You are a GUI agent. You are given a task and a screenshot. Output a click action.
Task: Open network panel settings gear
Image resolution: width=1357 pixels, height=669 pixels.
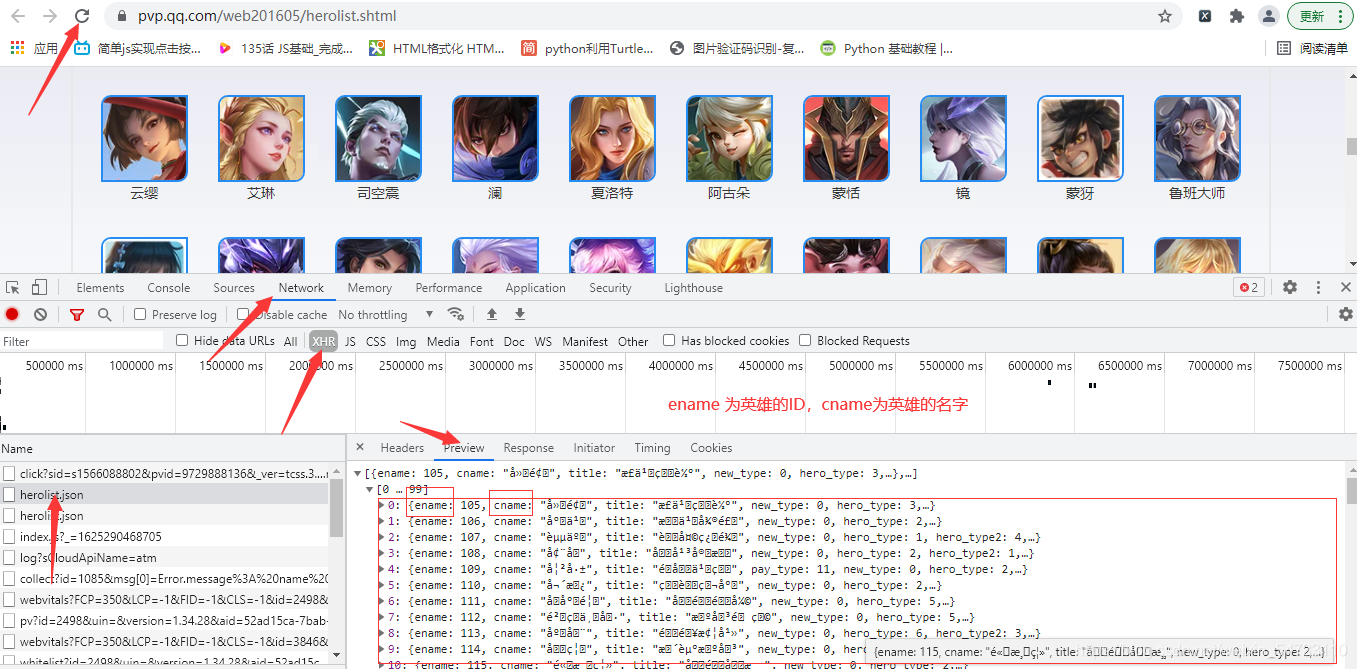(1346, 314)
